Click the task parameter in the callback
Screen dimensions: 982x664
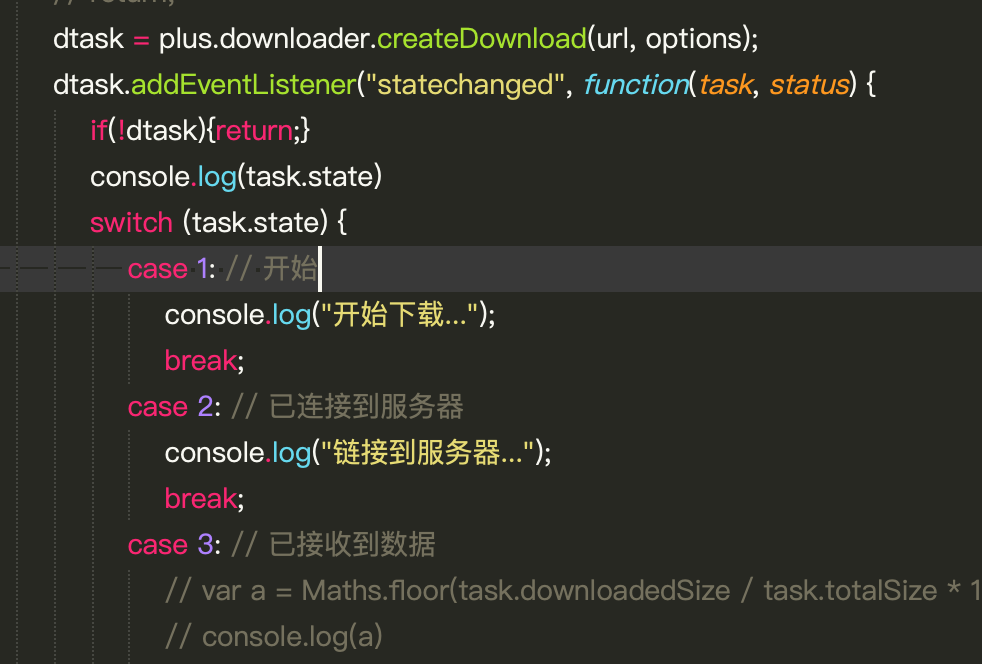[x=725, y=85]
